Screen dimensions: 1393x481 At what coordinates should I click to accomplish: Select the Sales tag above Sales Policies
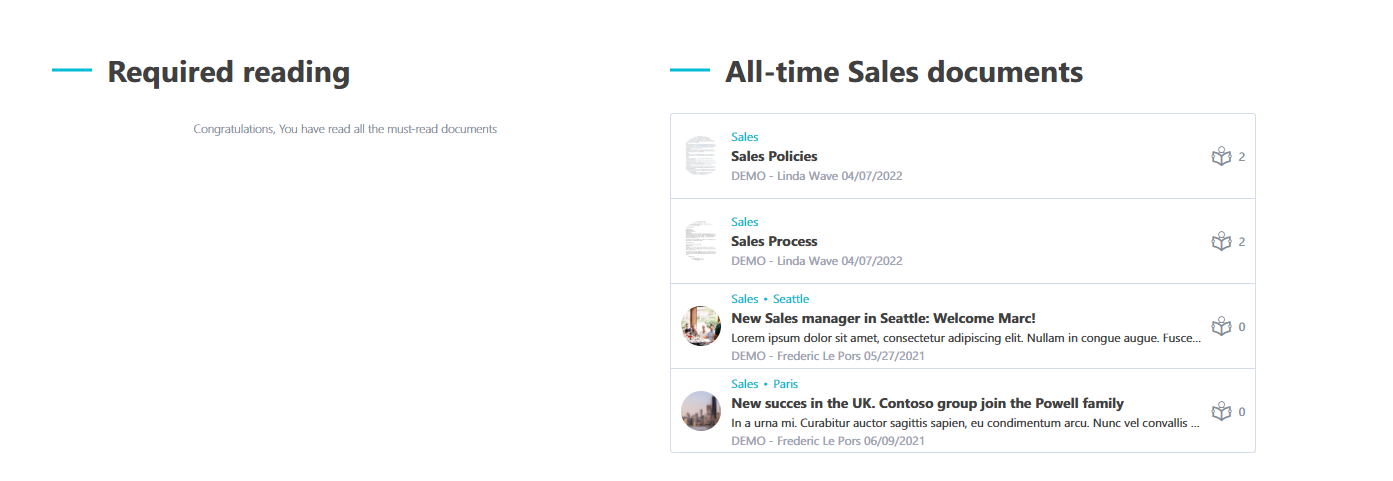click(x=745, y=137)
